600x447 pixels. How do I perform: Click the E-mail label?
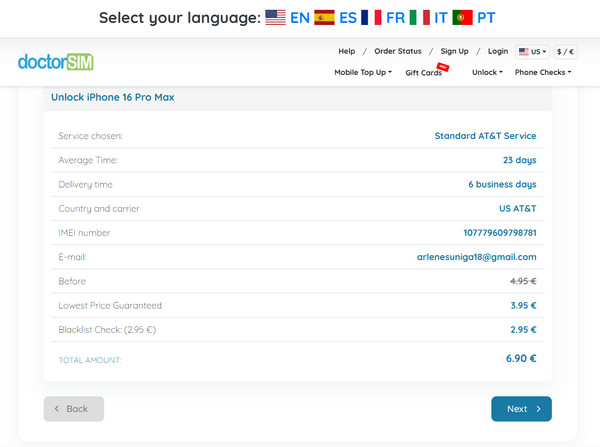[x=72, y=257]
